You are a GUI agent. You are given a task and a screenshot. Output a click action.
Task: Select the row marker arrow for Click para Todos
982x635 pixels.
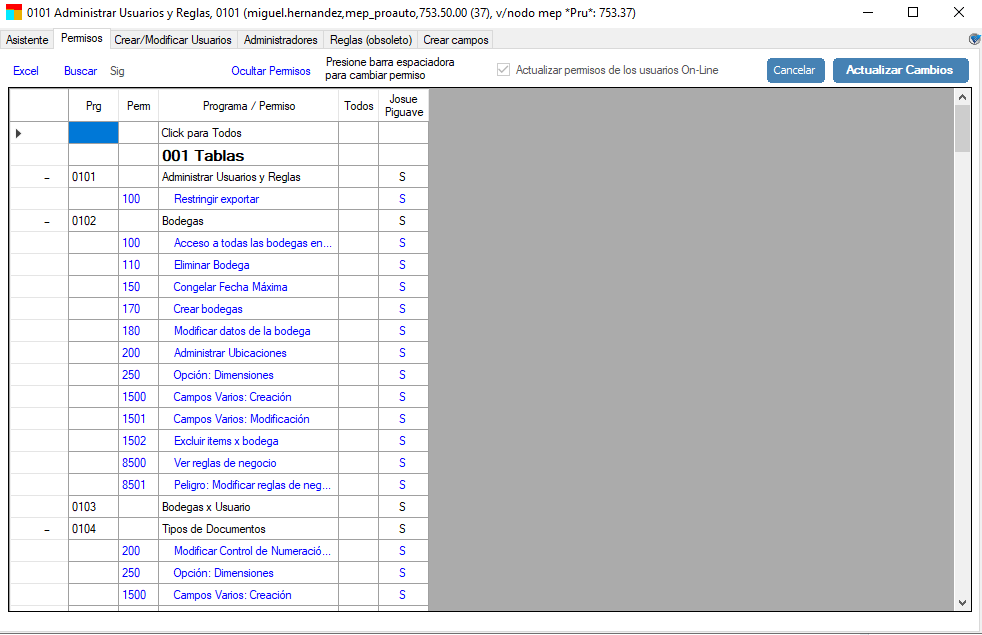pyautogui.click(x=19, y=133)
